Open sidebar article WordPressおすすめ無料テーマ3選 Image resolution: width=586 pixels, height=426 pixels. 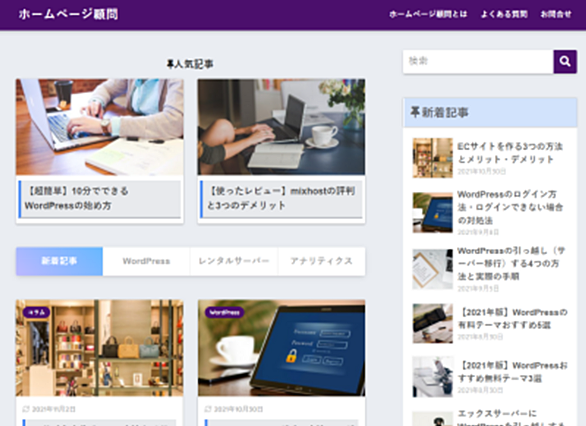tap(512, 371)
